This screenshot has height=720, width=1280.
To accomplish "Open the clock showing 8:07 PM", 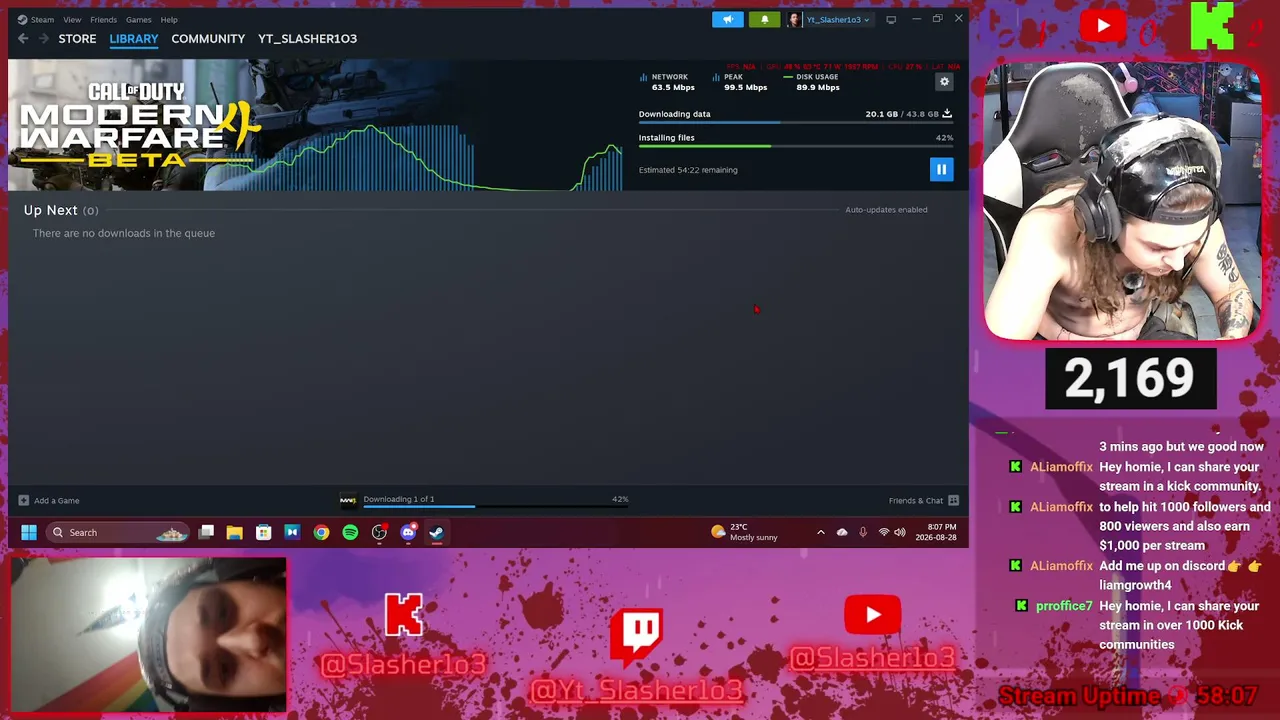I will pos(936,532).
